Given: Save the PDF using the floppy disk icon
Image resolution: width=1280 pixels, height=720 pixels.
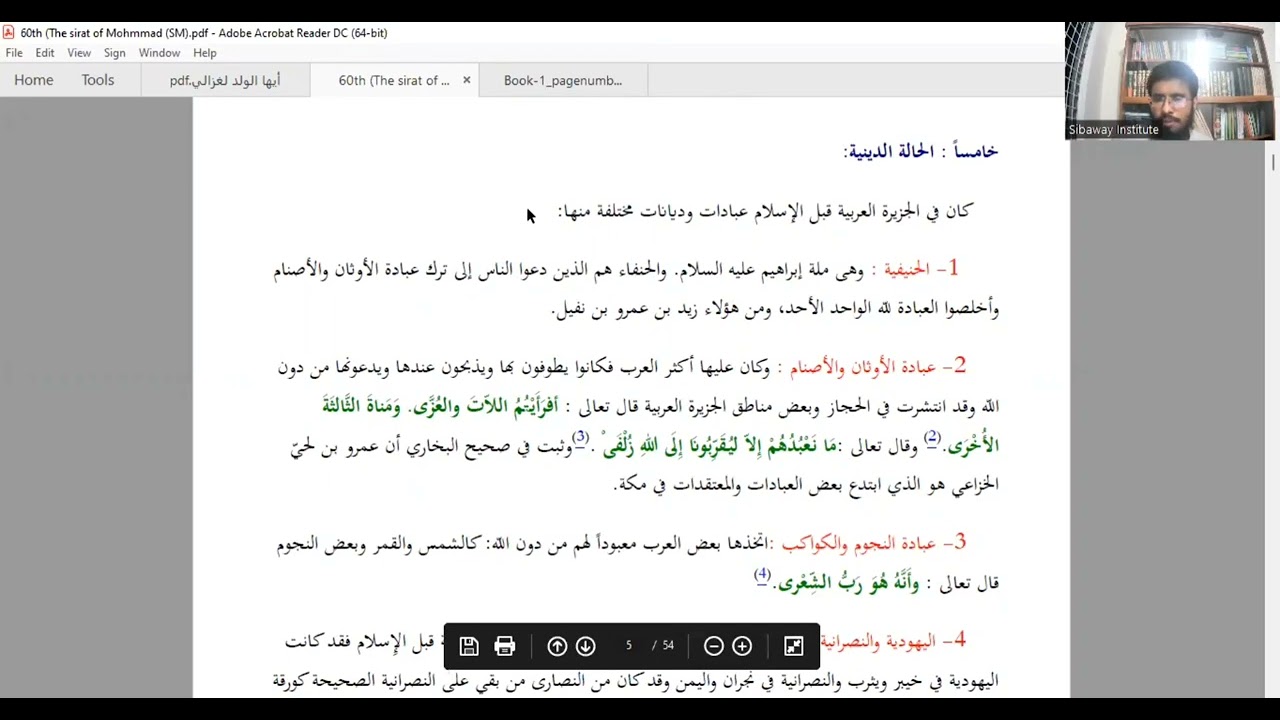Looking at the screenshot, I should coord(469,646).
